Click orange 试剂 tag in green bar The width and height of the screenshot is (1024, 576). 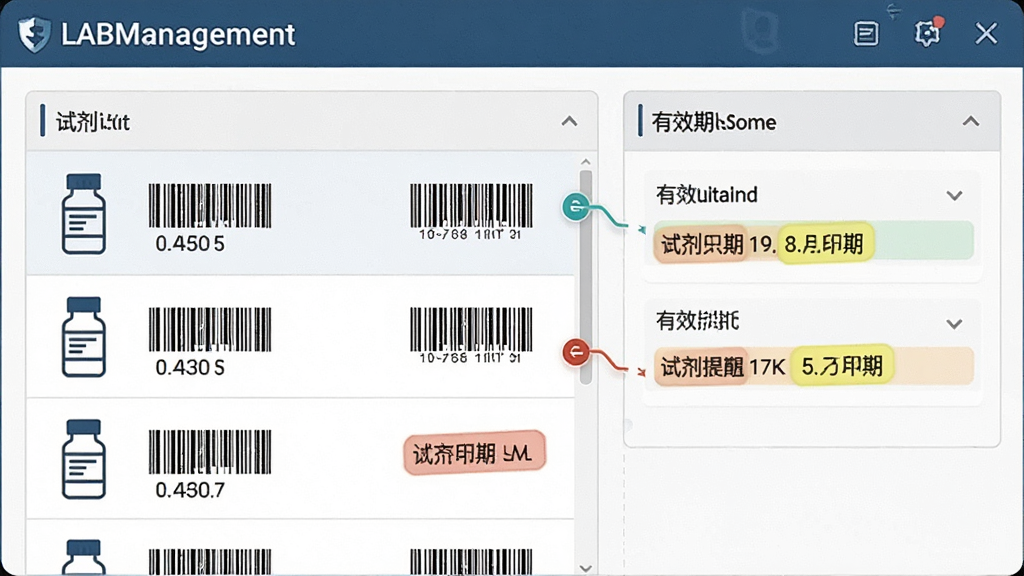pyautogui.click(x=701, y=244)
